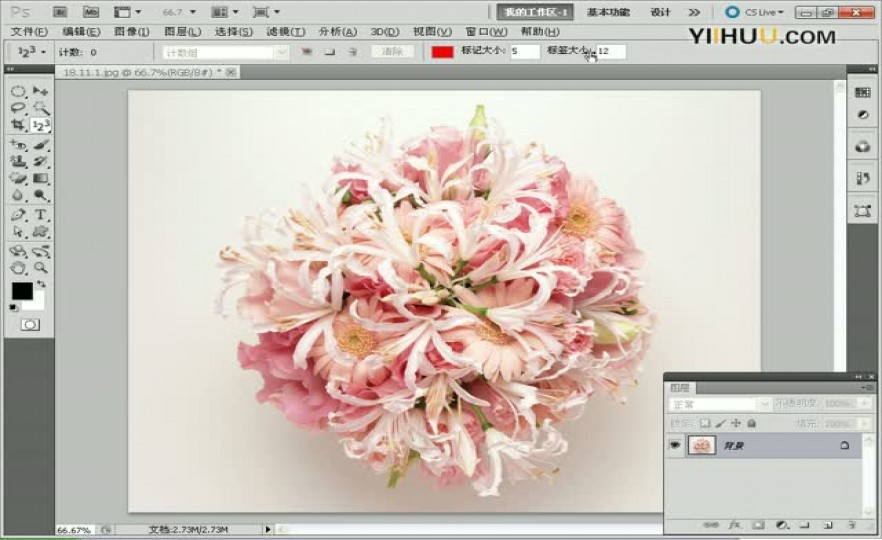Select the Hand tool
The image size is (882, 540).
pyautogui.click(x=19, y=268)
